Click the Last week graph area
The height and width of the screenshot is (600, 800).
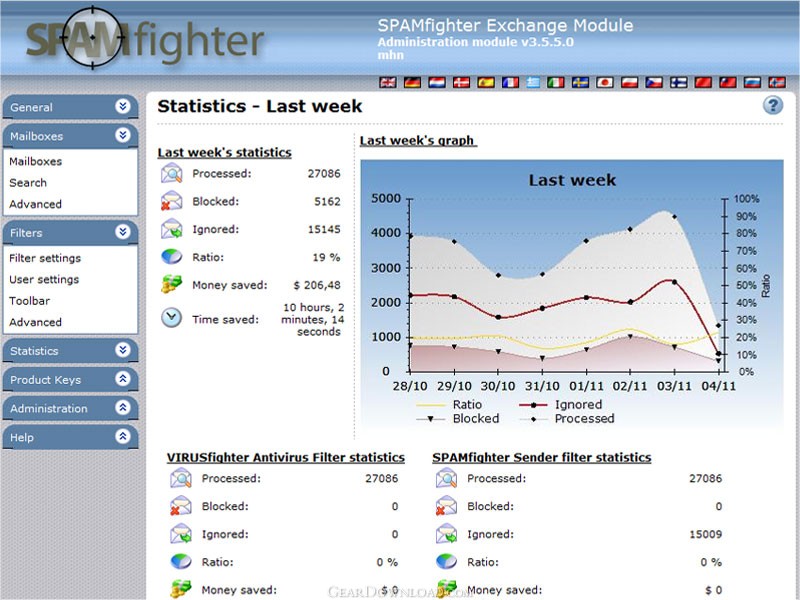tap(572, 293)
